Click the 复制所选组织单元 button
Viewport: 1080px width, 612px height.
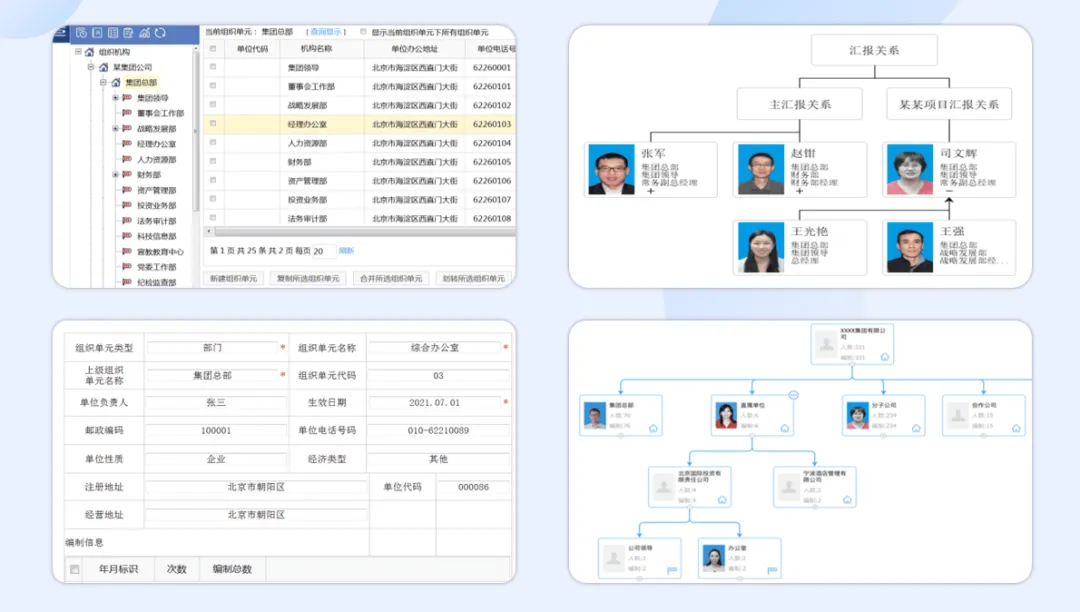click(x=308, y=279)
